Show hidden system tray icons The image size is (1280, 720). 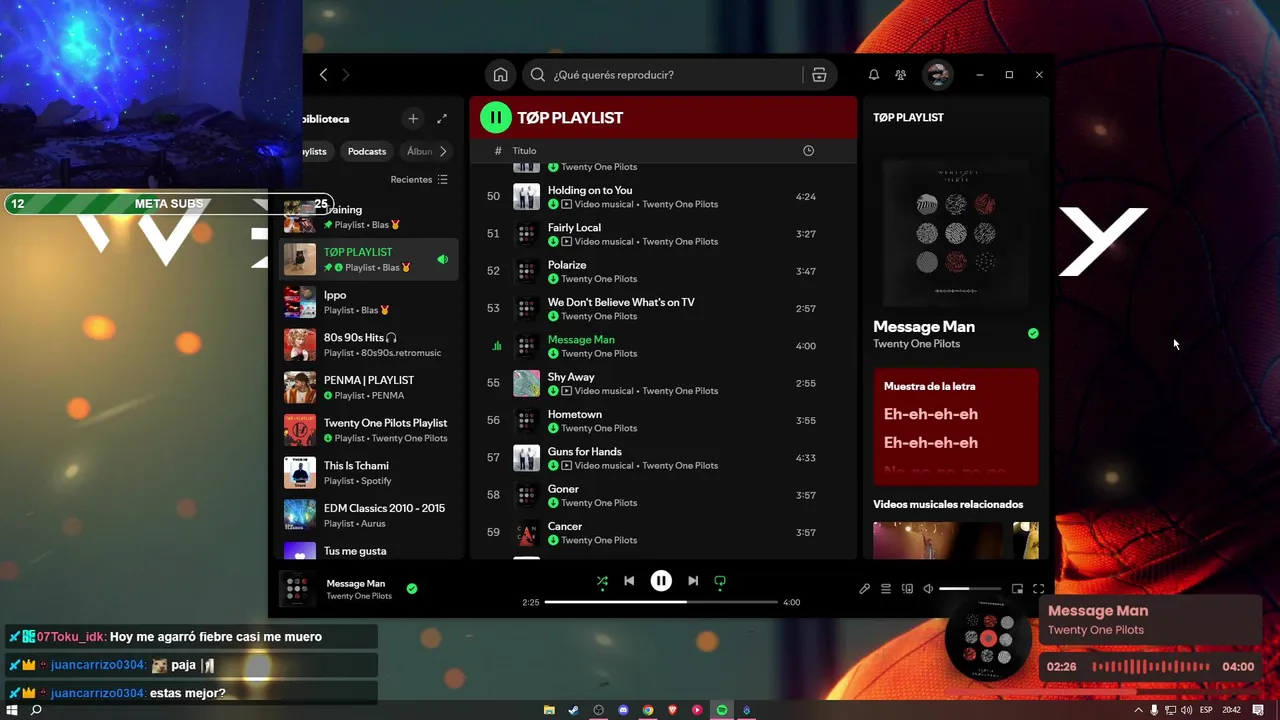1138,710
